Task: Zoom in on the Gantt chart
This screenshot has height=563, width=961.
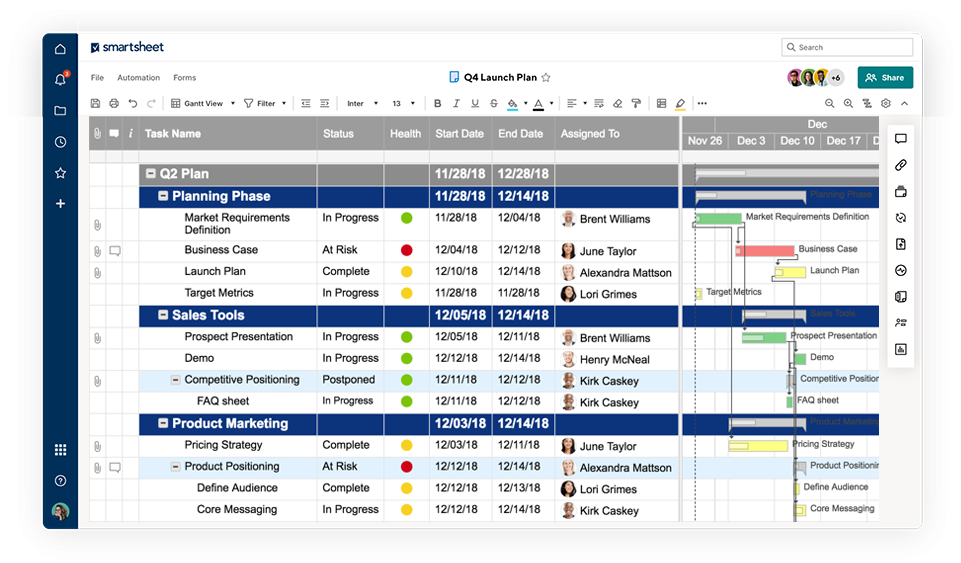Action: (x=848, y=103)
